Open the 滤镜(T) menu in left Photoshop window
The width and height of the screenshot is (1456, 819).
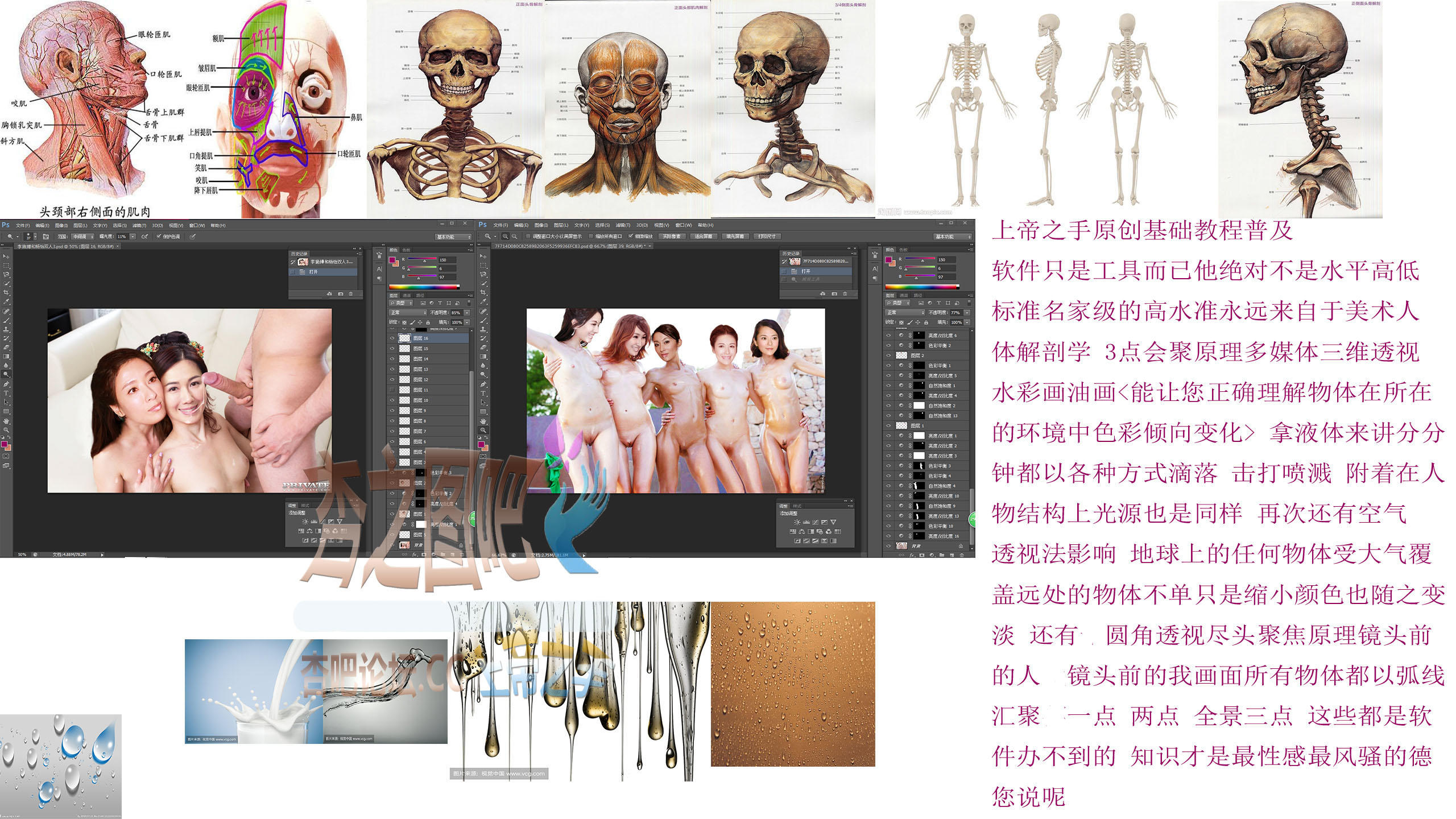pos(139,225)
